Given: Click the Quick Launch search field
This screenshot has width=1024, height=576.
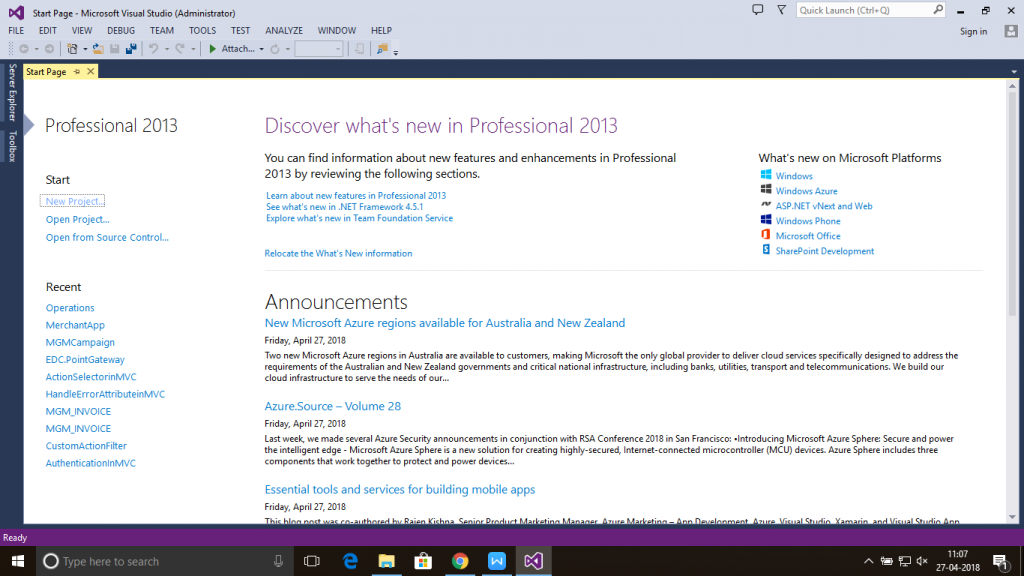Looking at the screenshot, I should point(863,10).
